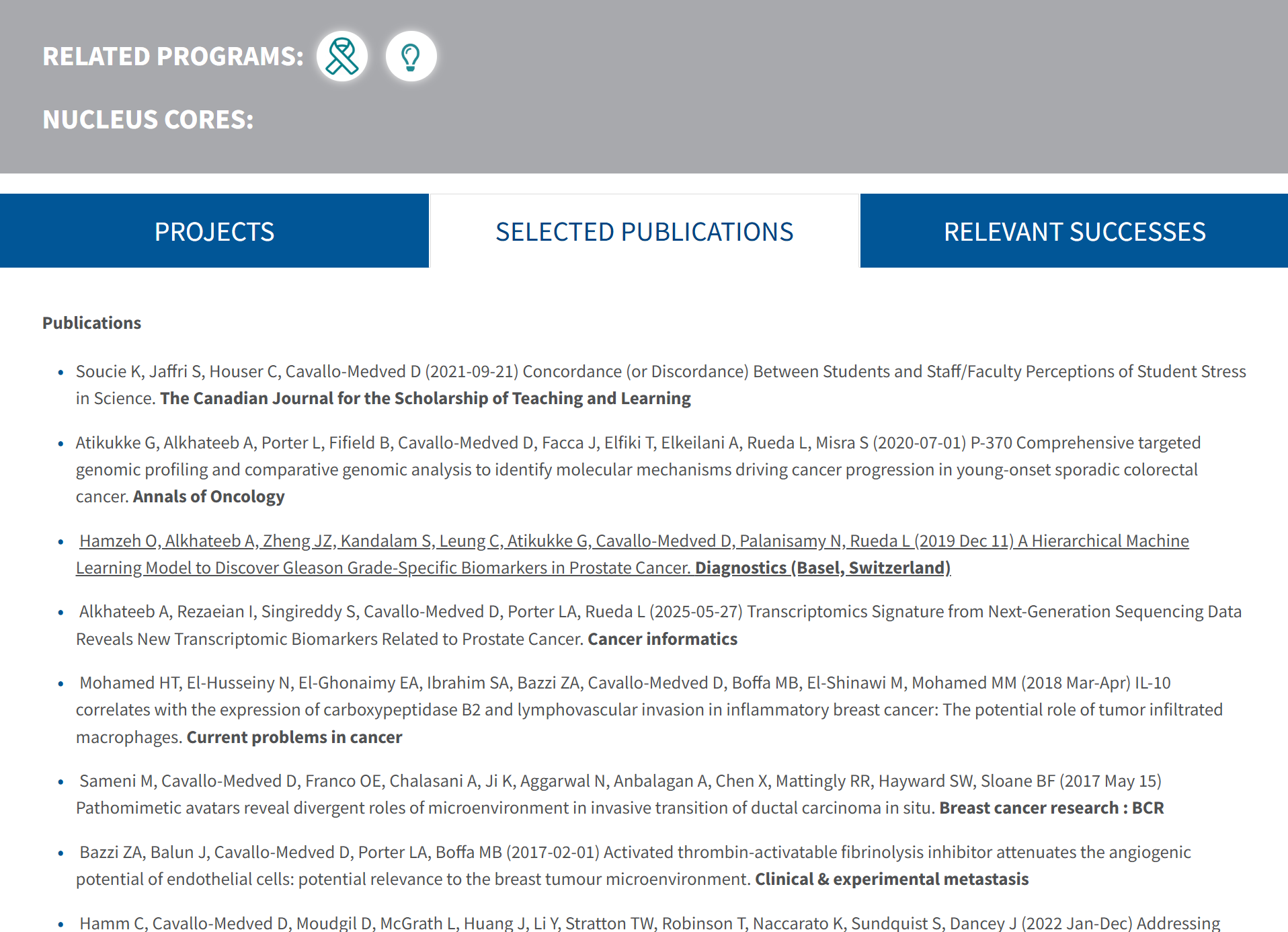The width and height of the screenshot is (1288, 932).
Task: Open the Relevant Successes tab
Action: point(1074,231)
